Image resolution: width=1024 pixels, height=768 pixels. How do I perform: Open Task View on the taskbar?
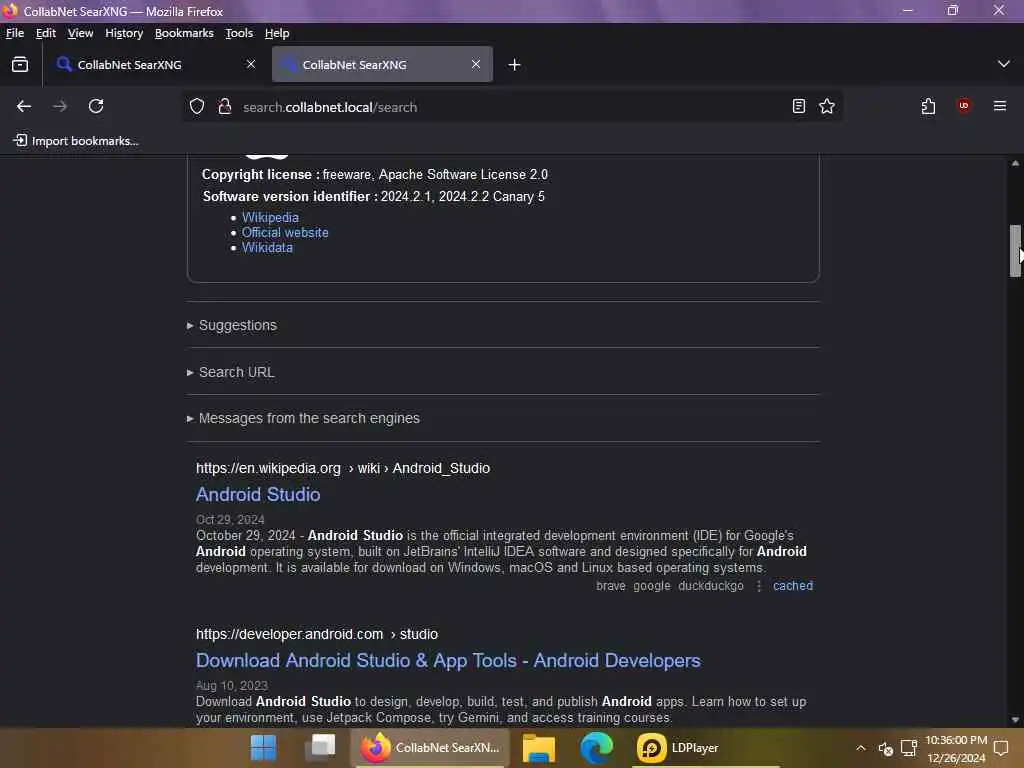(320, 747)
